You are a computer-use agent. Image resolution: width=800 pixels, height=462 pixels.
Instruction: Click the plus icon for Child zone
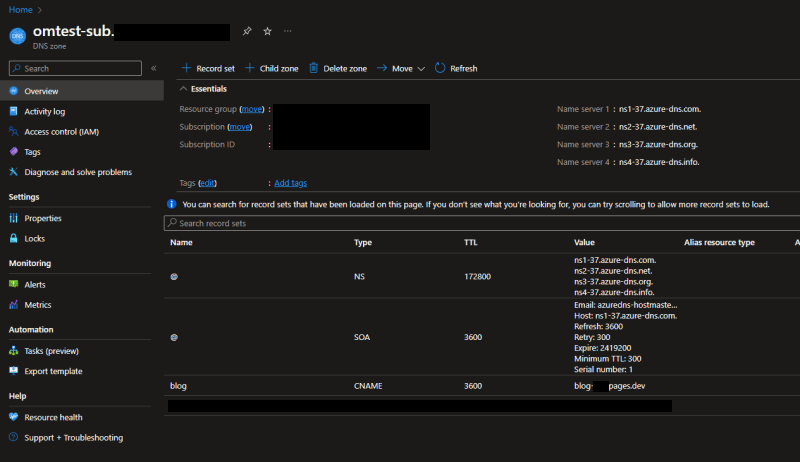(x=249, y=68)
